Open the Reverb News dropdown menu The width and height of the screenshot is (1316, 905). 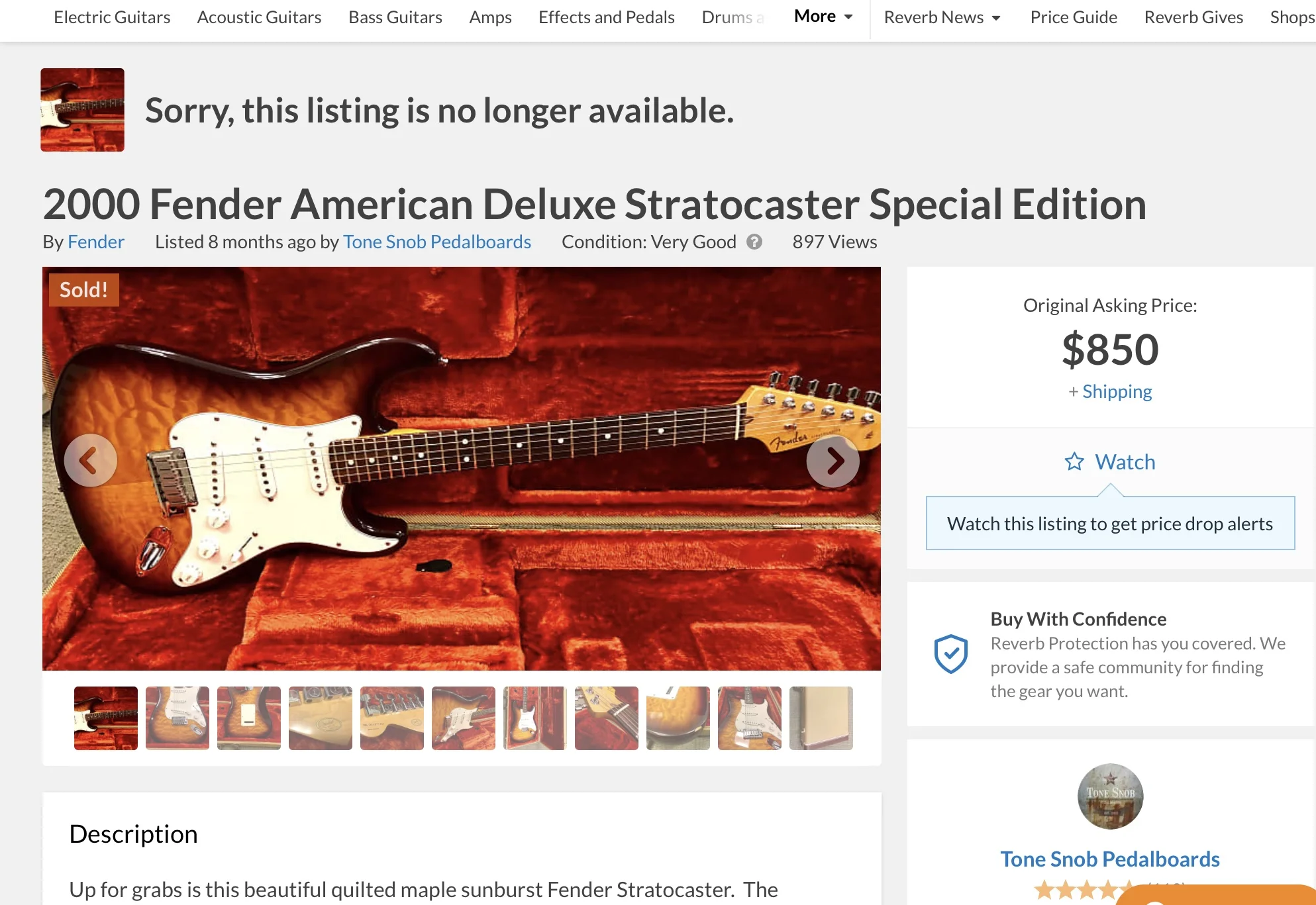coord(941,18)
